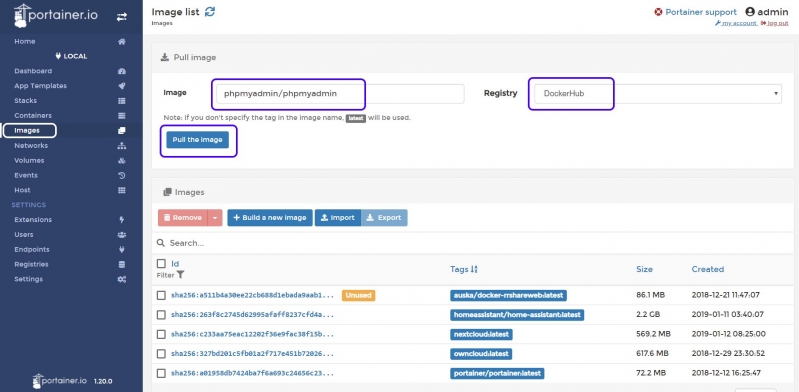Open image sha256:263f8c2745d62995afaff8237cfd4a
Screen dimensions: 799x392
[252, 315]
